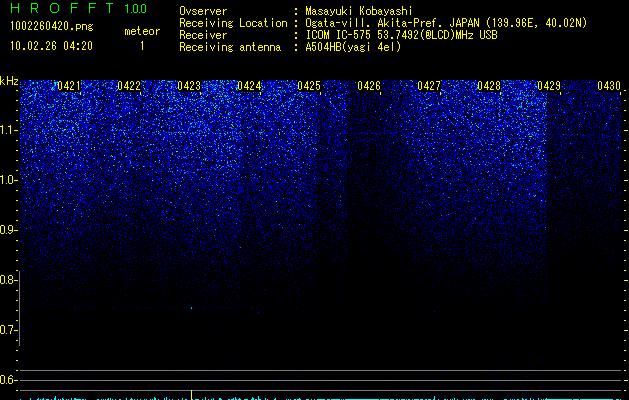This screenshot has height=400, width=629.
Task: Click the 0425 time marker
Action: tap(309, 86)
